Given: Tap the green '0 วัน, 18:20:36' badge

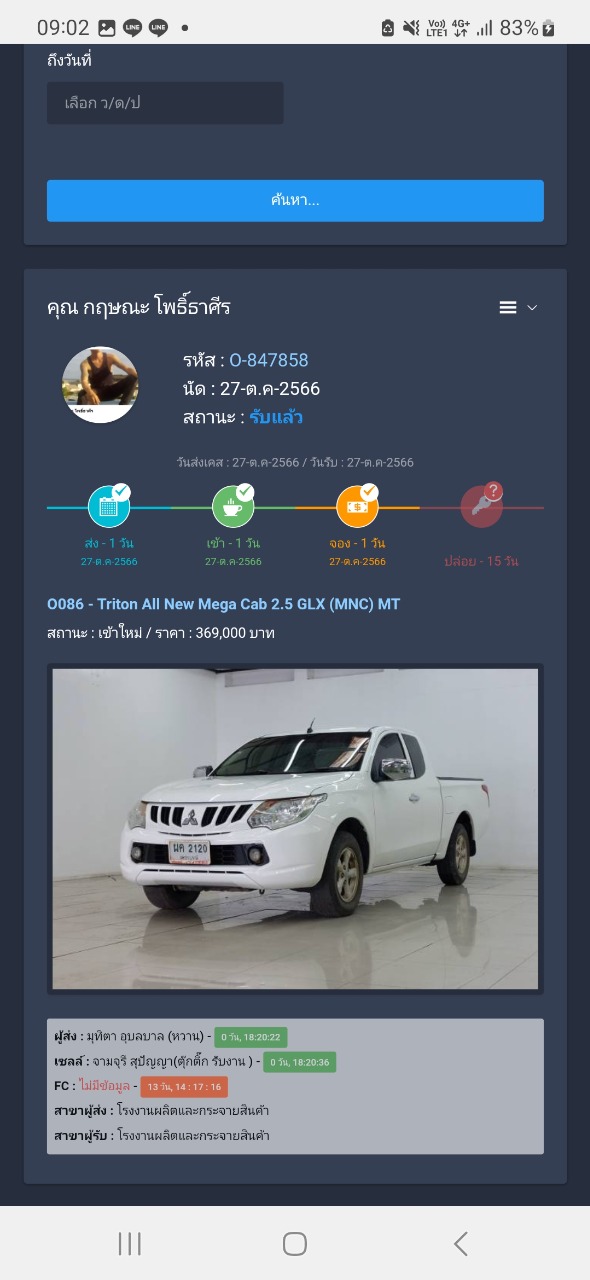Looking at the screenshot, I should point(300,1062).
